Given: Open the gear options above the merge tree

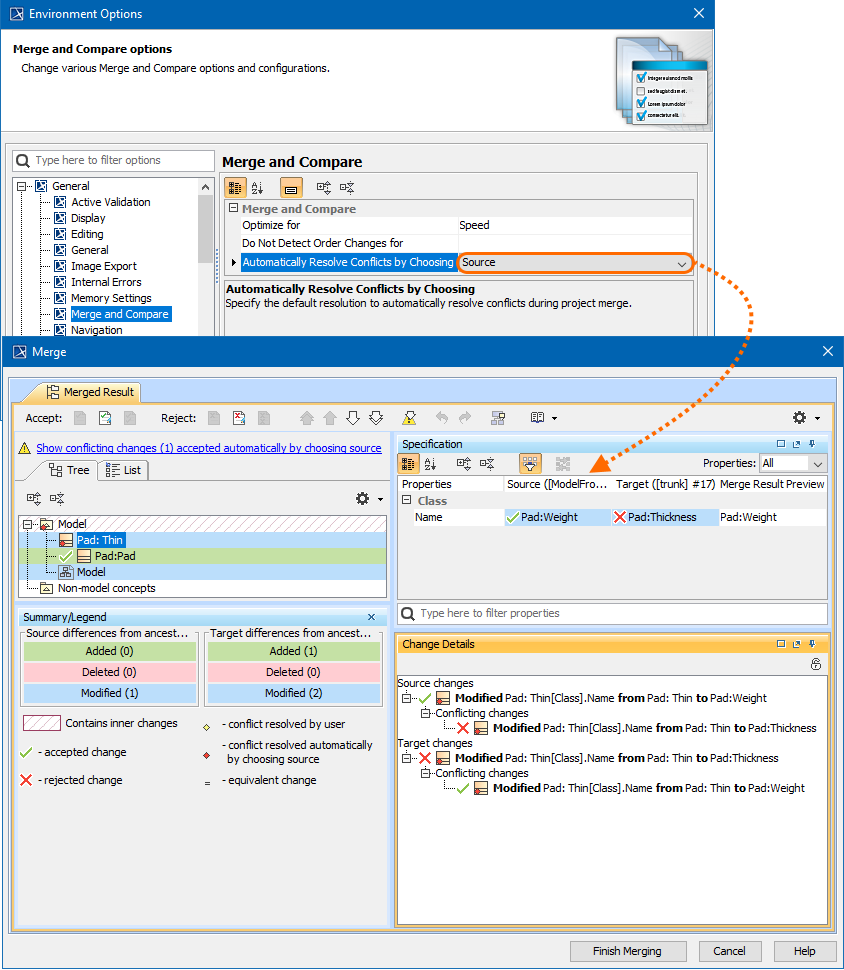Looking at the screenshot, I should click(x=369, y=498).
